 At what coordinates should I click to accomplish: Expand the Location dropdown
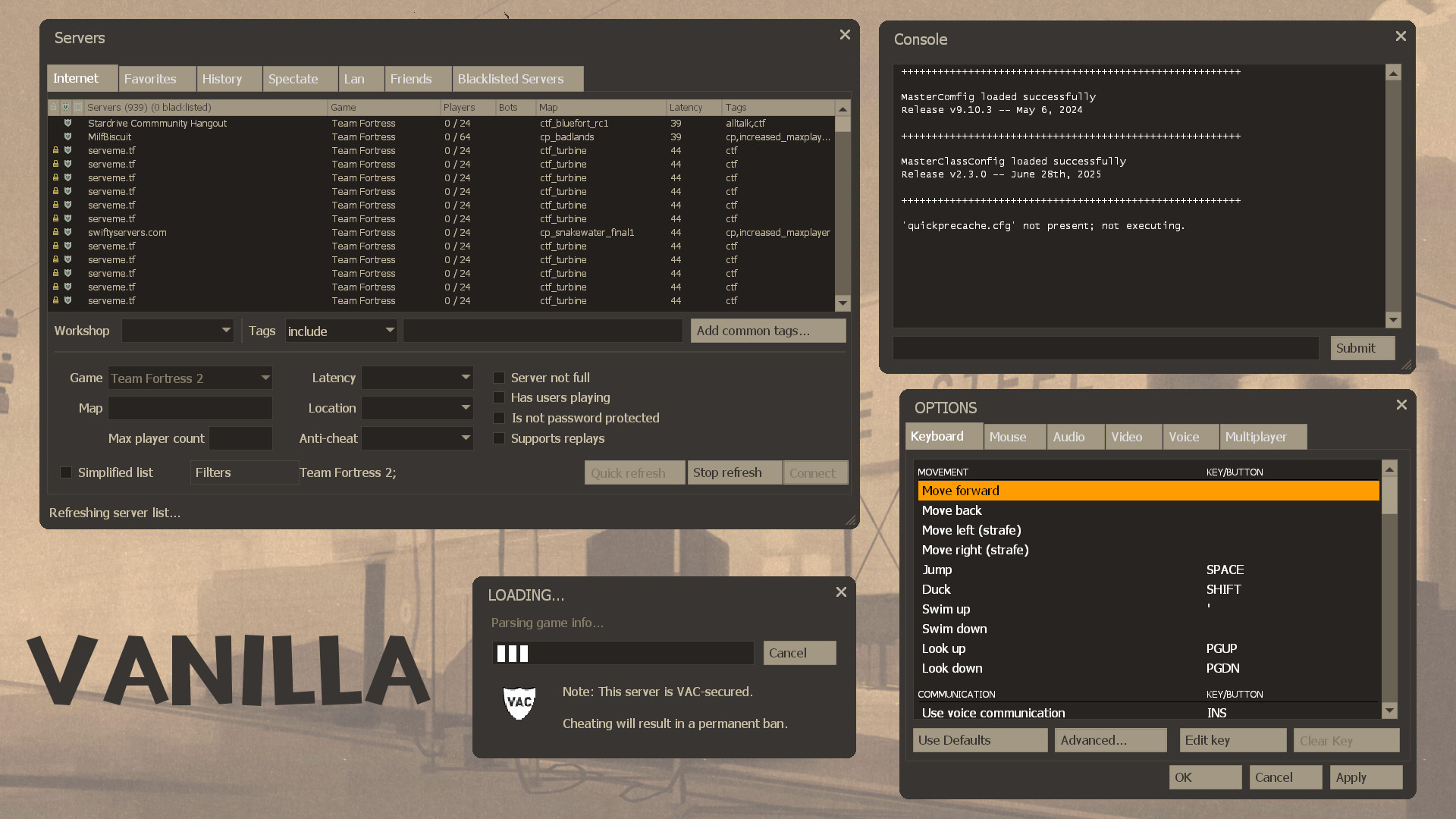(x=417, y=408)
